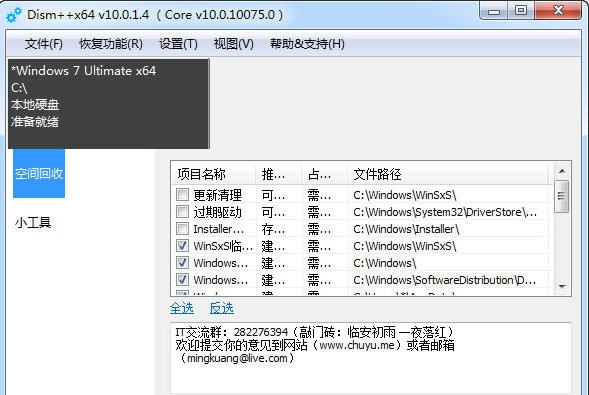Click the mingkuang@live.com email text
The height and width of the screenshot is (395, 589).
[x=237, y=358]
